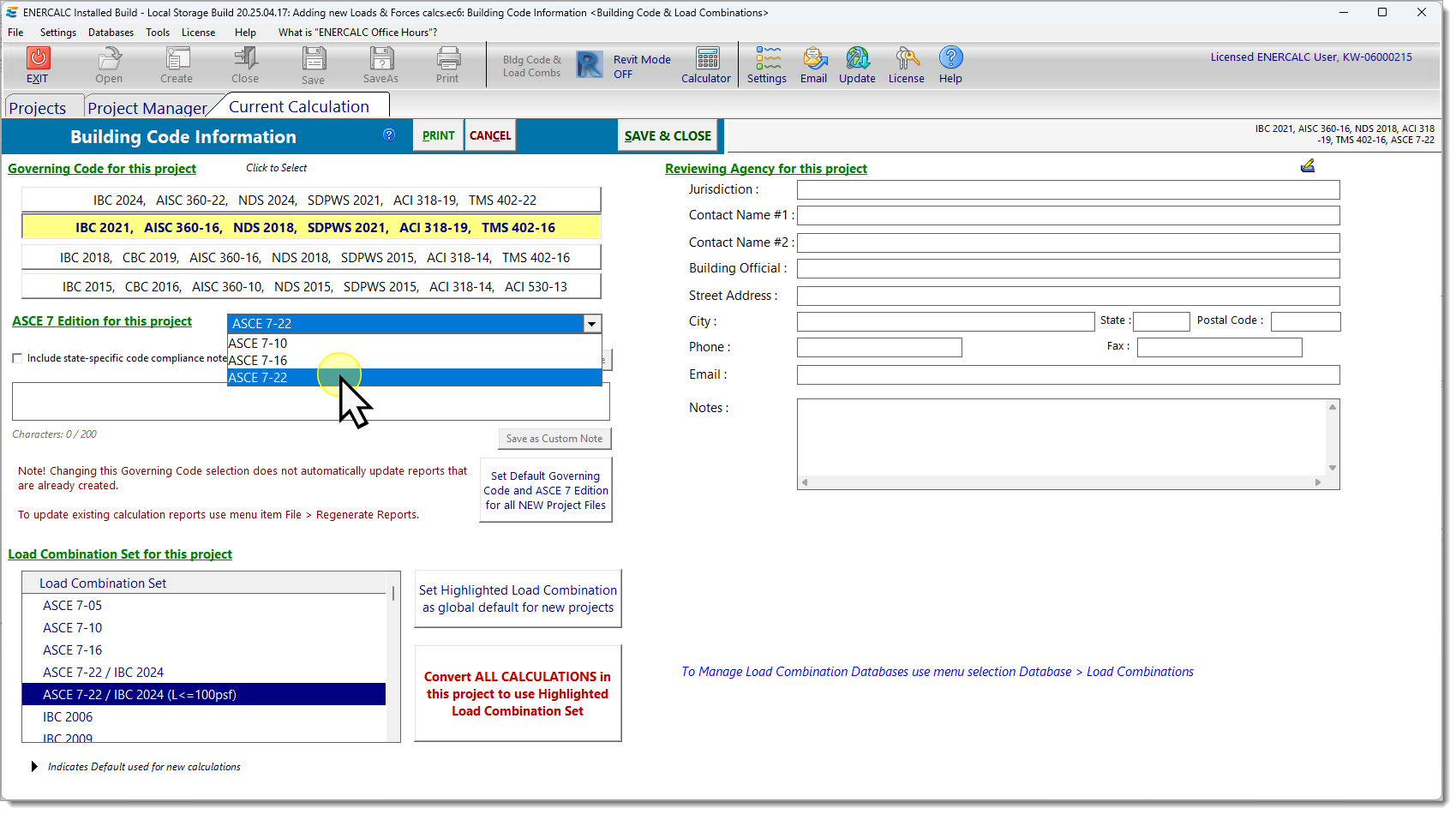Click Set Default Governing Code button
1456x814 pixels.
[x=546, y=490]
